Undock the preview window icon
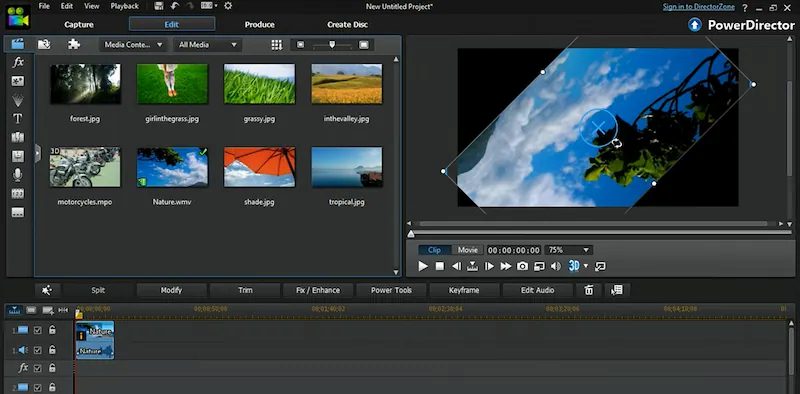This screenshot has height=394, width=800. [601, 266]
